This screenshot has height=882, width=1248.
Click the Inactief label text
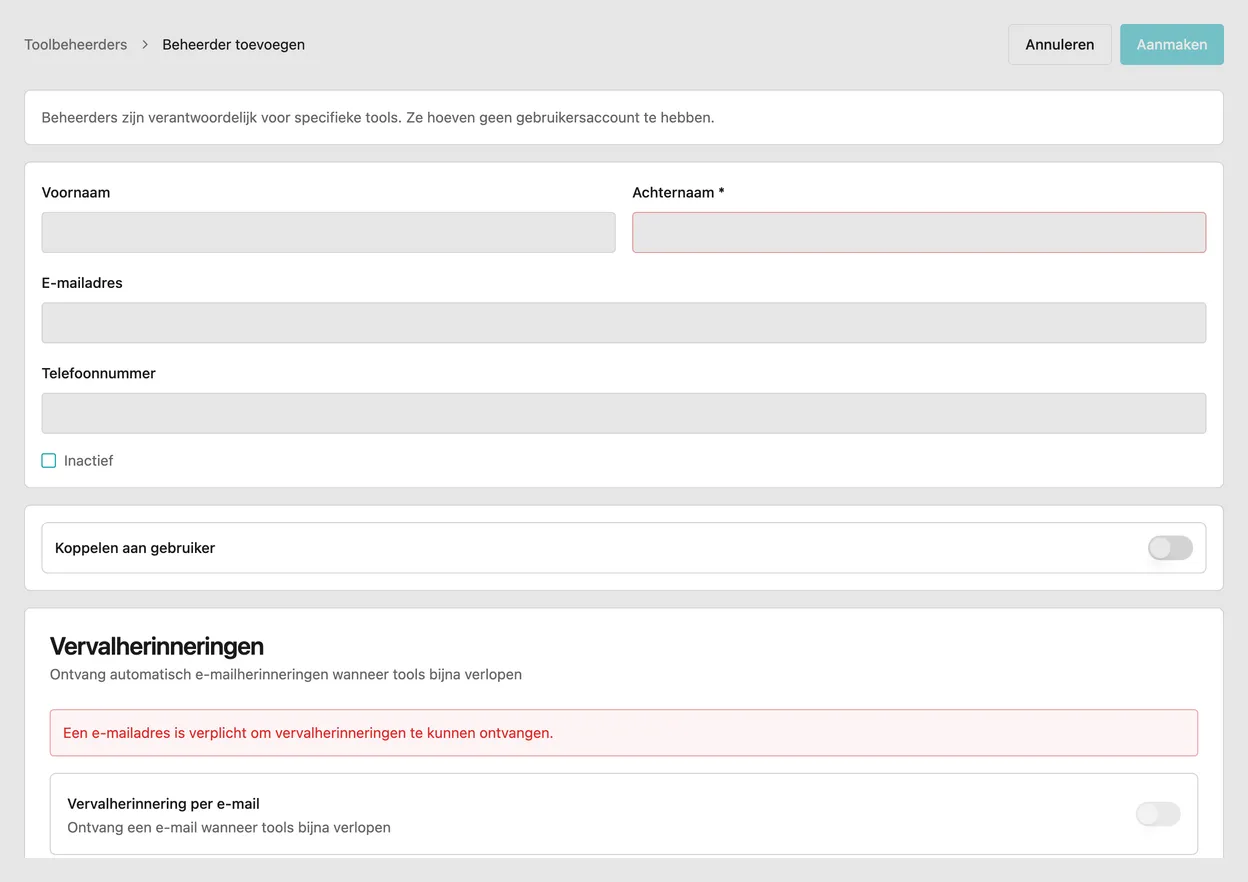[x=88, y=461]
